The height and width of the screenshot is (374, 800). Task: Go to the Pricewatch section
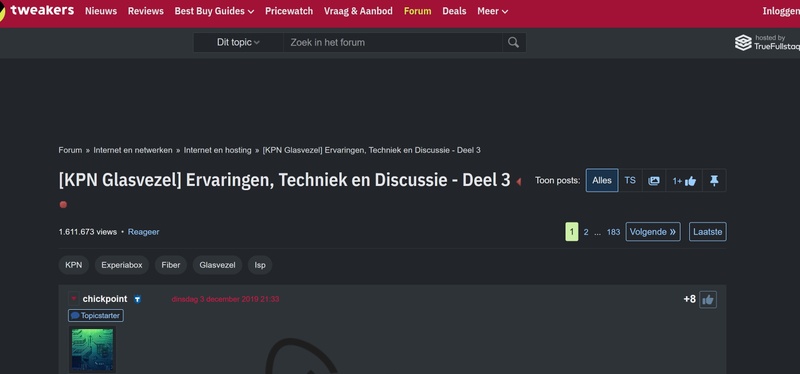289,11
